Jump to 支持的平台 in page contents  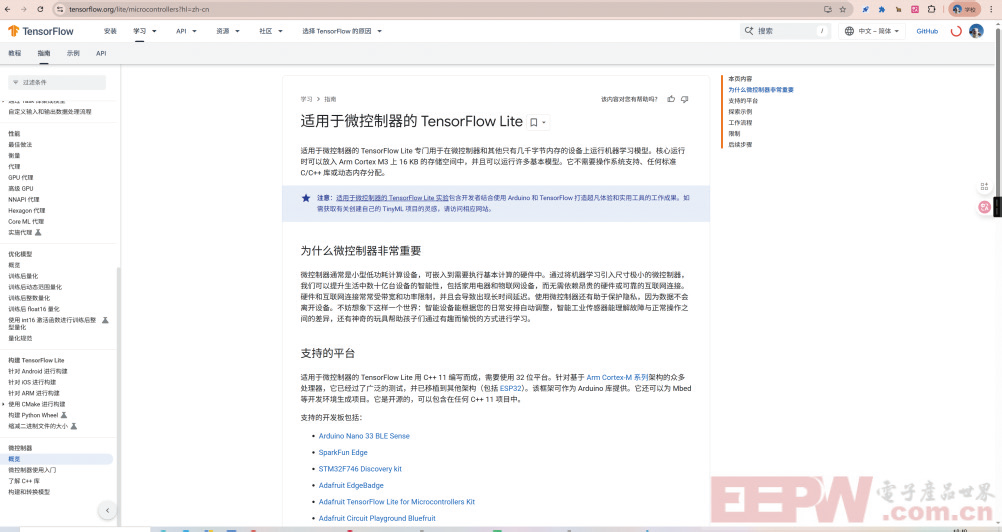(x=743, y=100)
